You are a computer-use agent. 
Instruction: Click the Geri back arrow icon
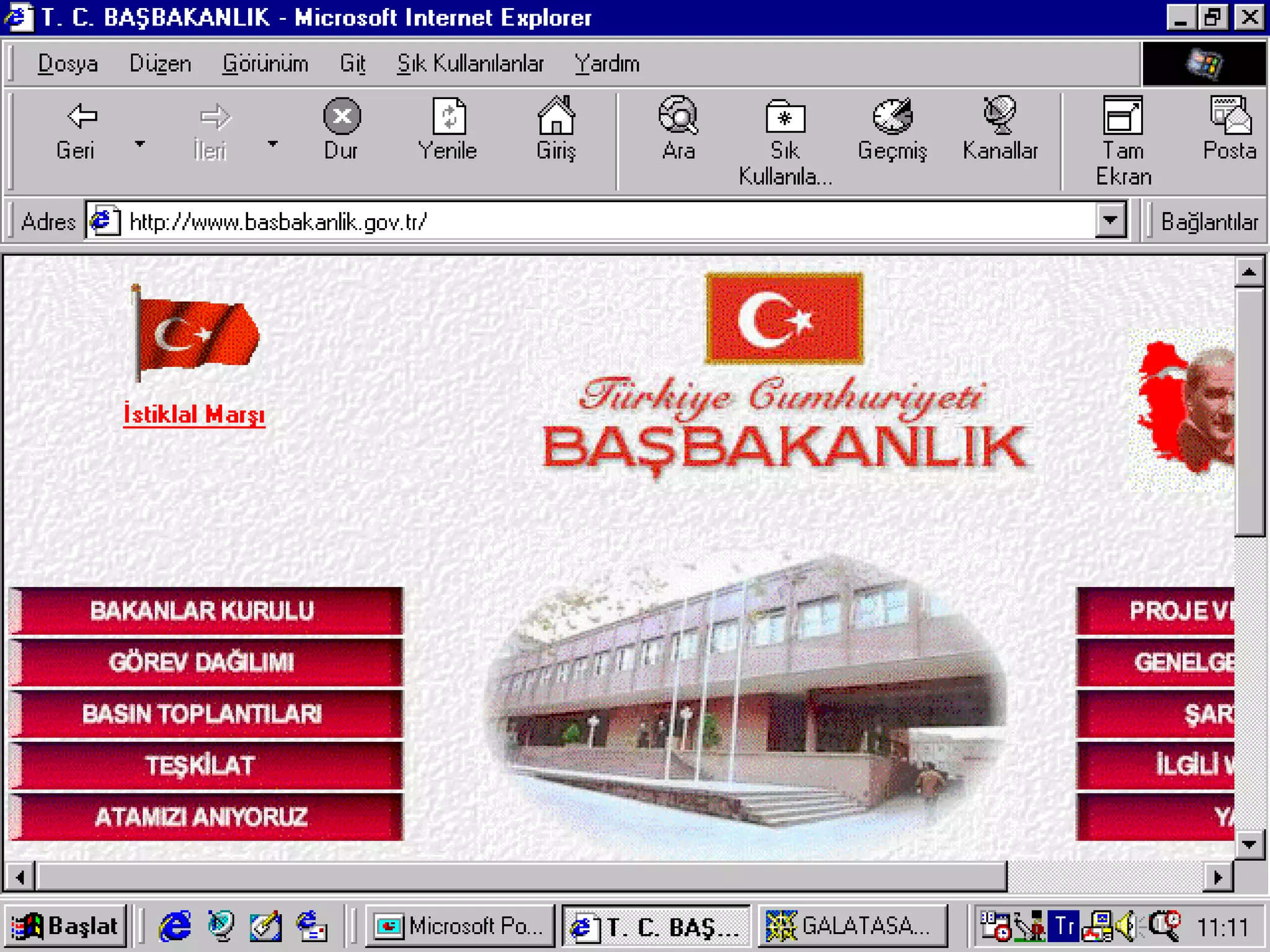(81, 117)
